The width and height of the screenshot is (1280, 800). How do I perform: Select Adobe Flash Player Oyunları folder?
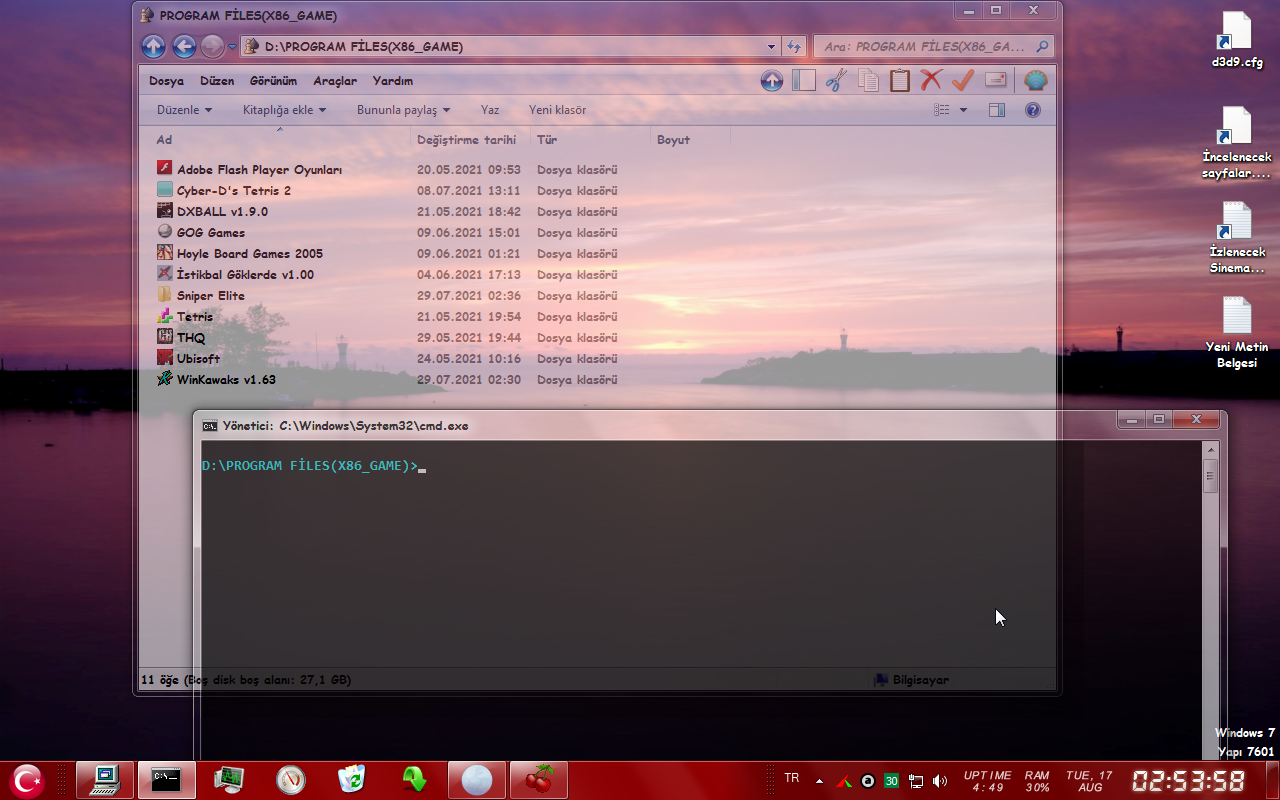click(259, 170)
